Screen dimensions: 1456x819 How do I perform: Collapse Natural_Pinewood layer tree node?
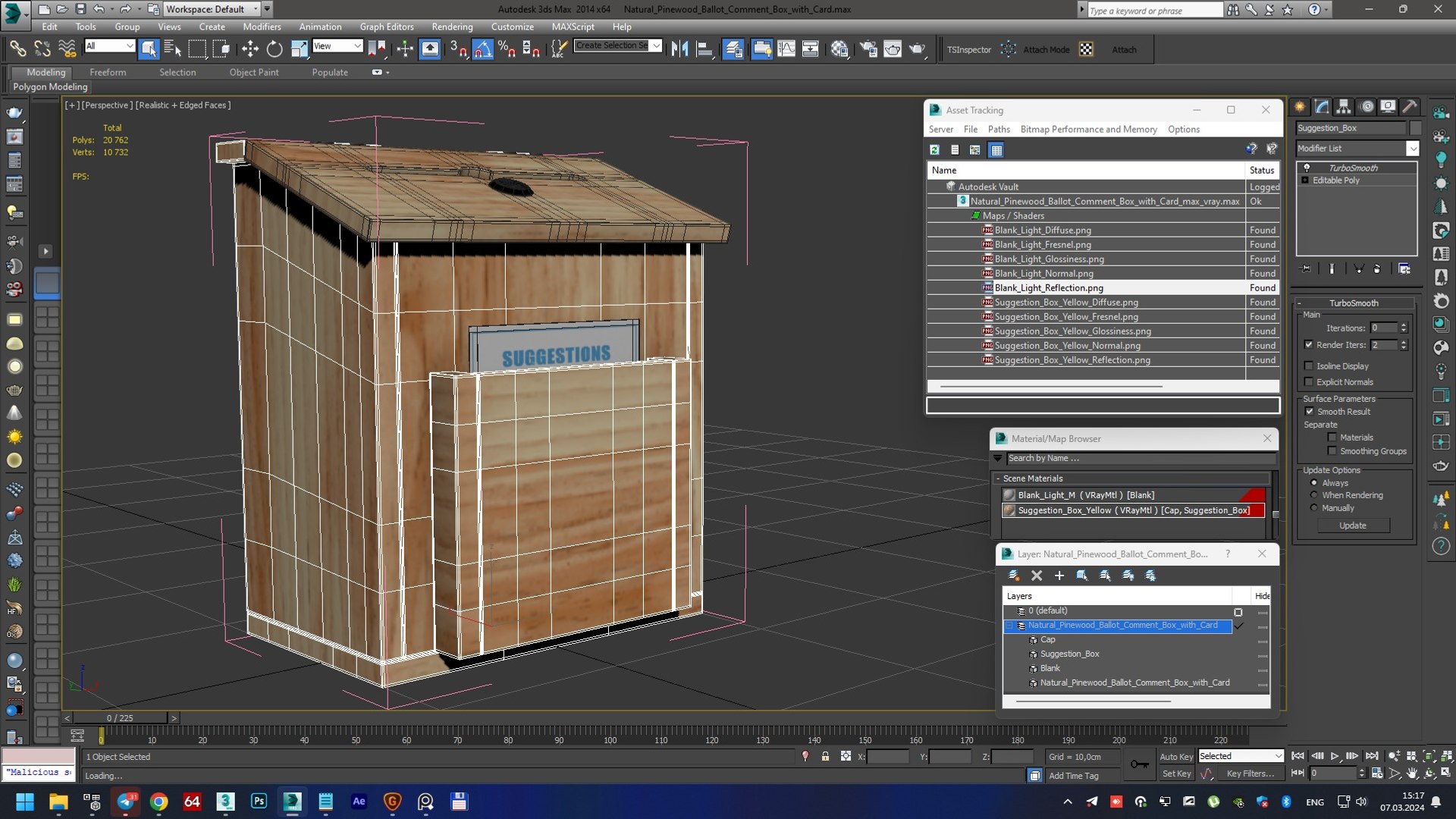pos(1009,626)
